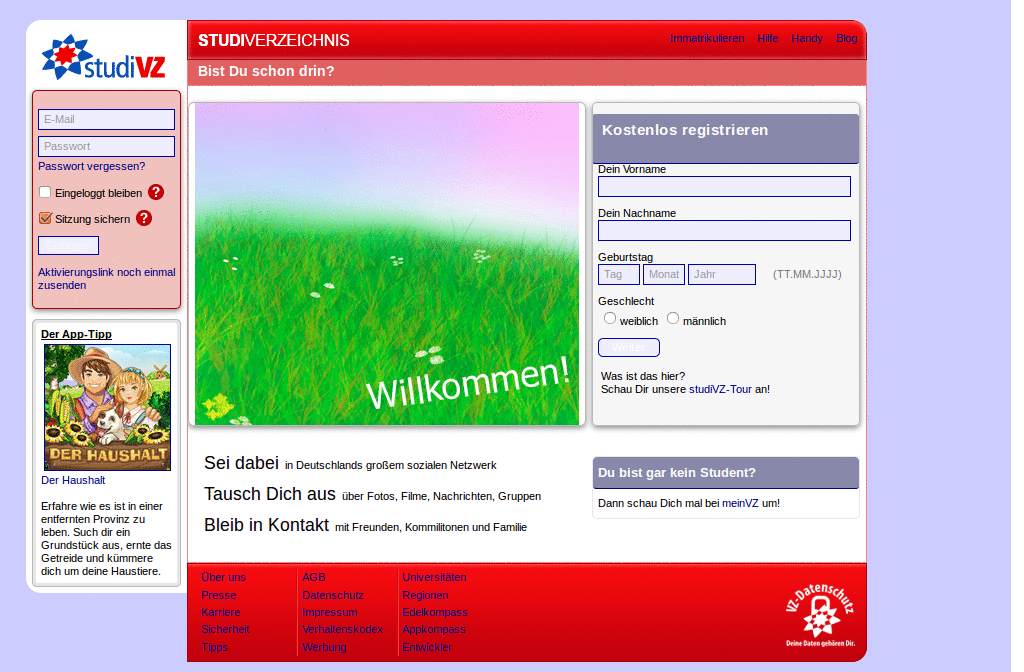Click the STUDIVERZEICHNIS header title
This screenshot has height=672, width=1024.
coord(274,40)
